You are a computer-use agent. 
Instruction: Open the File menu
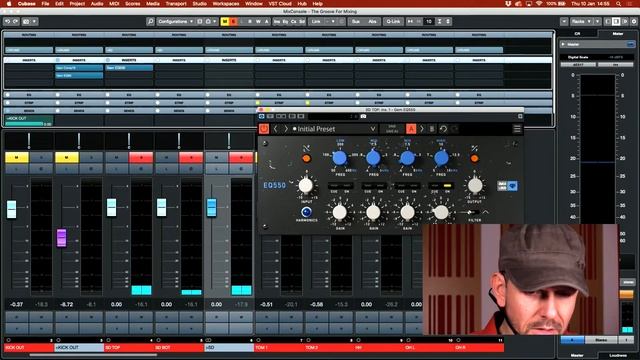(x=45, y=4)
